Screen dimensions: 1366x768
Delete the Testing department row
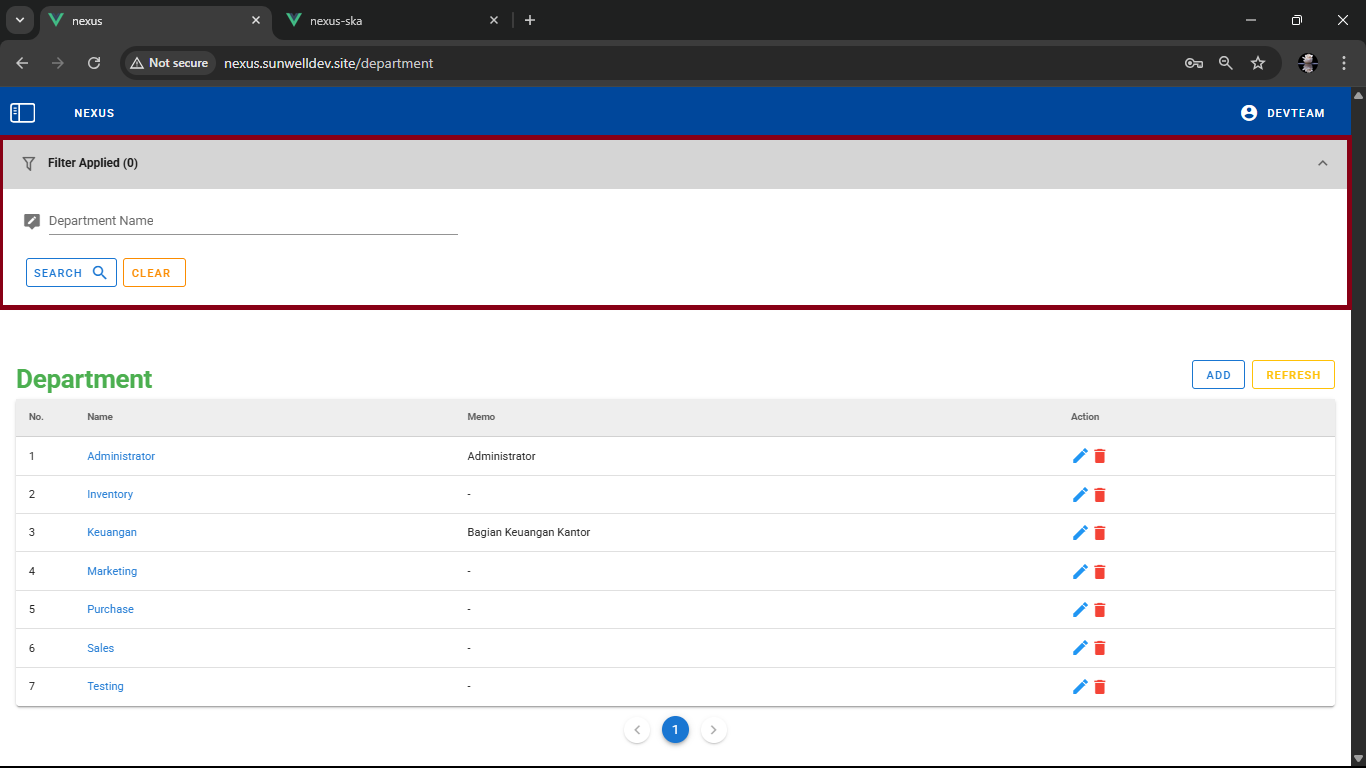coord(1100,687)
